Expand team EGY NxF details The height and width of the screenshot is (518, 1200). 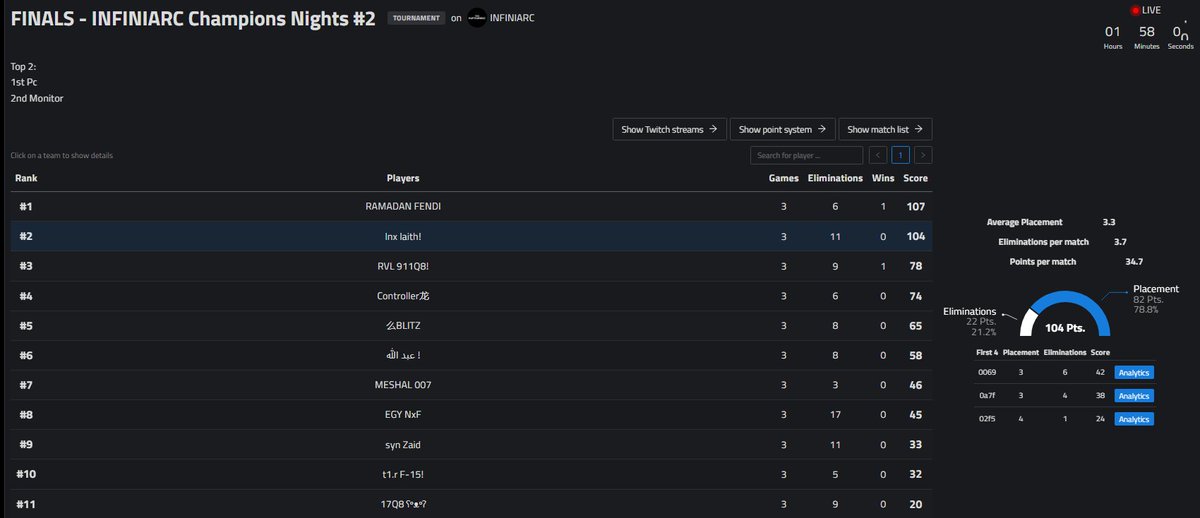coord(472,414)
